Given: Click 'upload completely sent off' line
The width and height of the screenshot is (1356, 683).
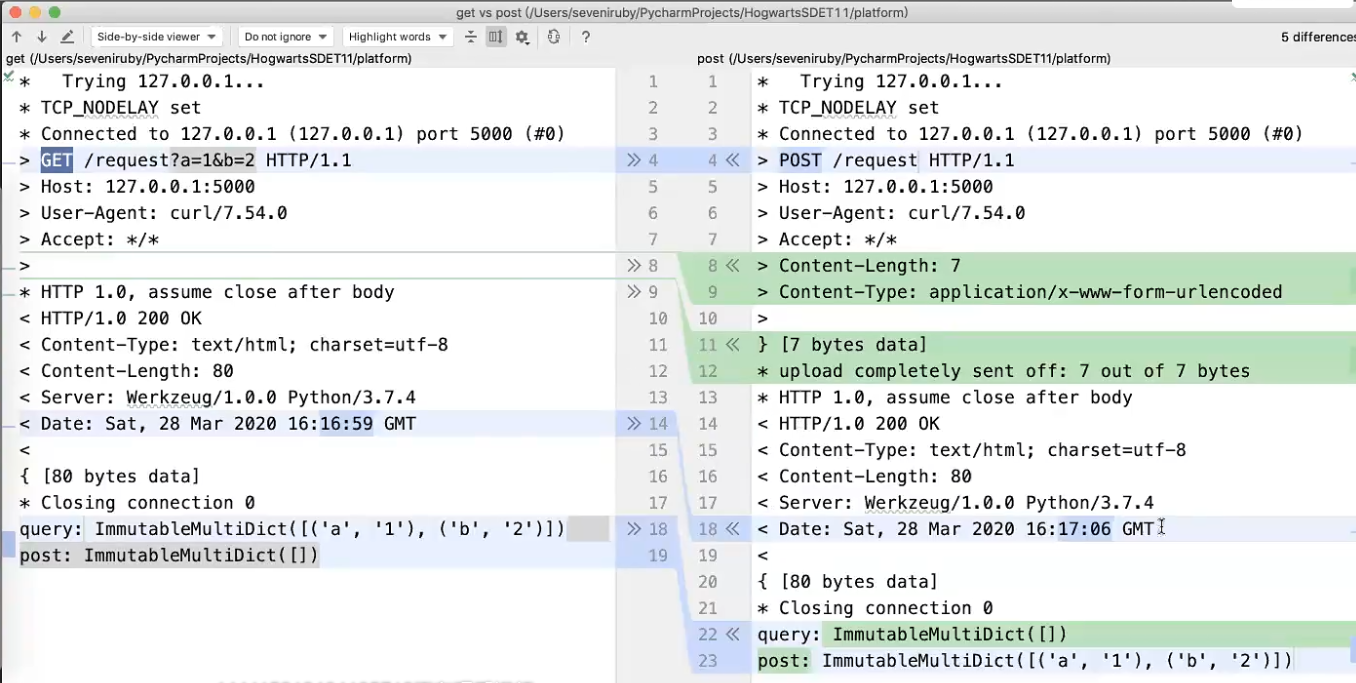Looking at the screenshot, I should (x=1003, y=371).
